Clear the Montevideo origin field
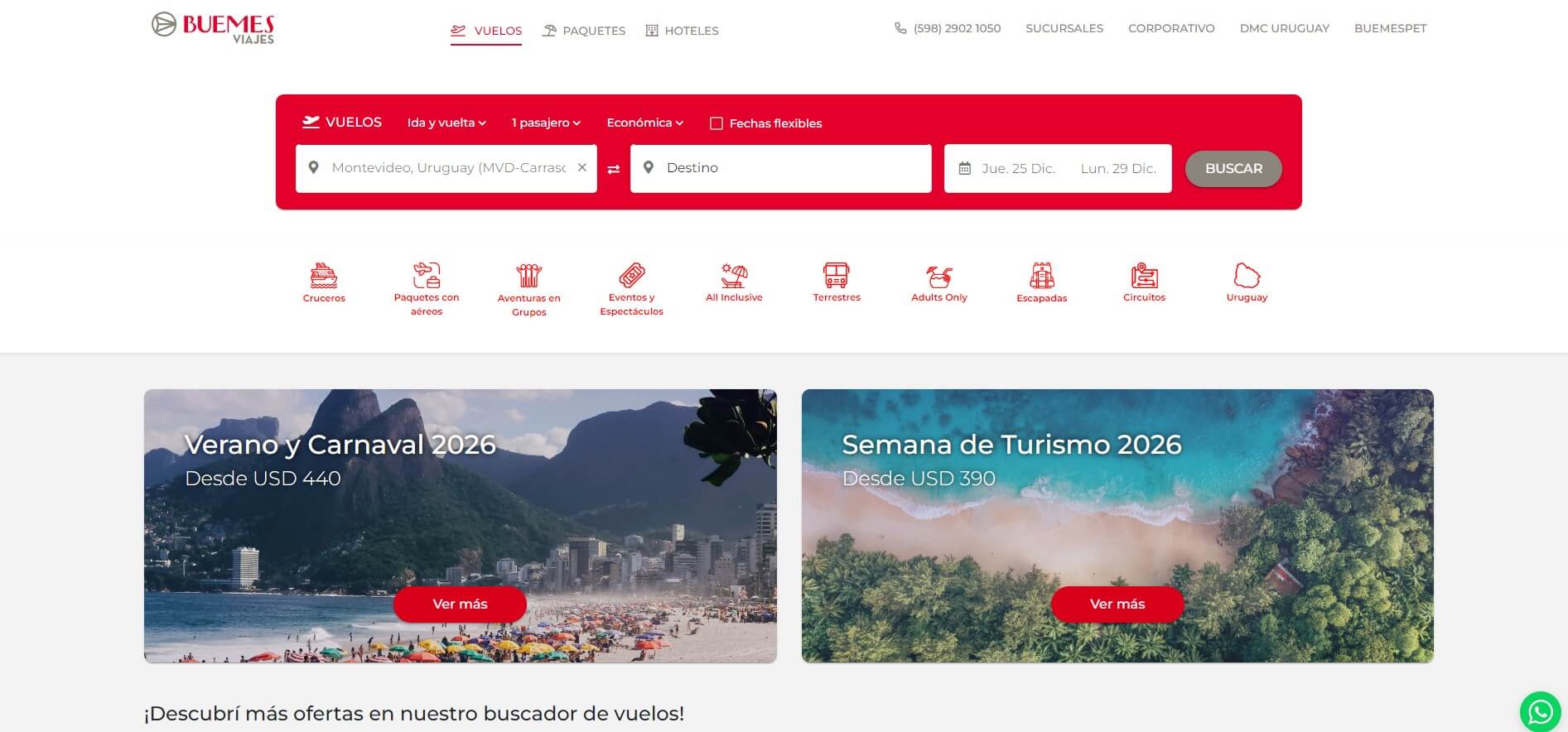The height and width of the screenshot is (732, 1568). (x=582, y=167)
